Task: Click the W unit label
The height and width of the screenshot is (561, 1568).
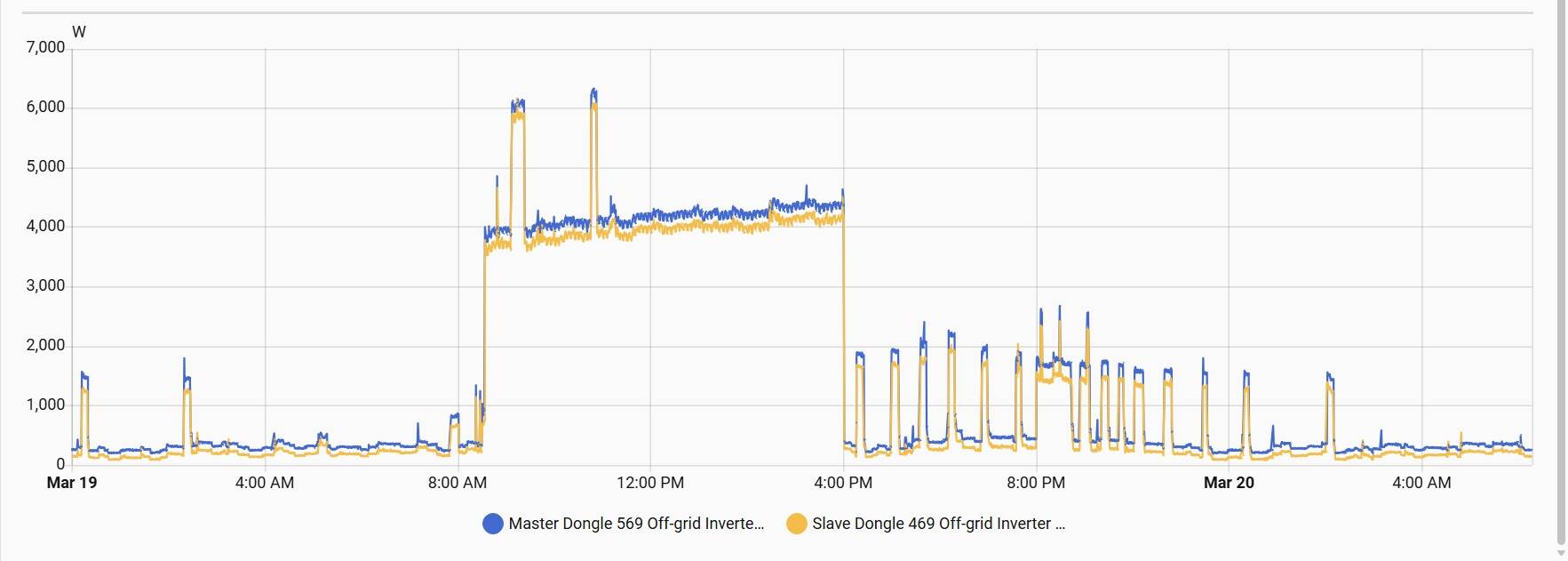Action: [x=79, y=32]
